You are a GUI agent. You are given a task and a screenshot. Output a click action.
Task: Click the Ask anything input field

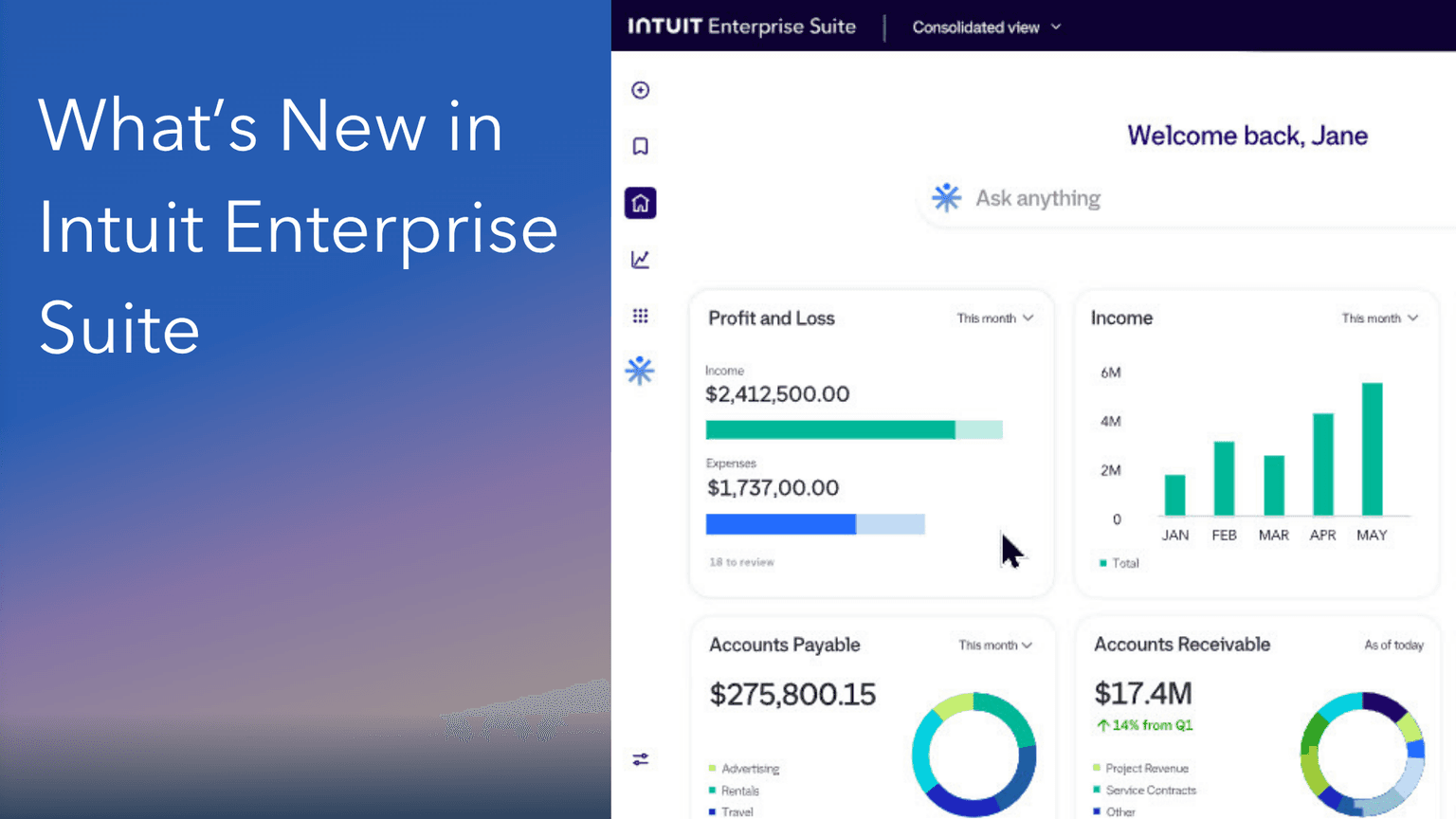pyautogui.click(x=1187, y=198)
